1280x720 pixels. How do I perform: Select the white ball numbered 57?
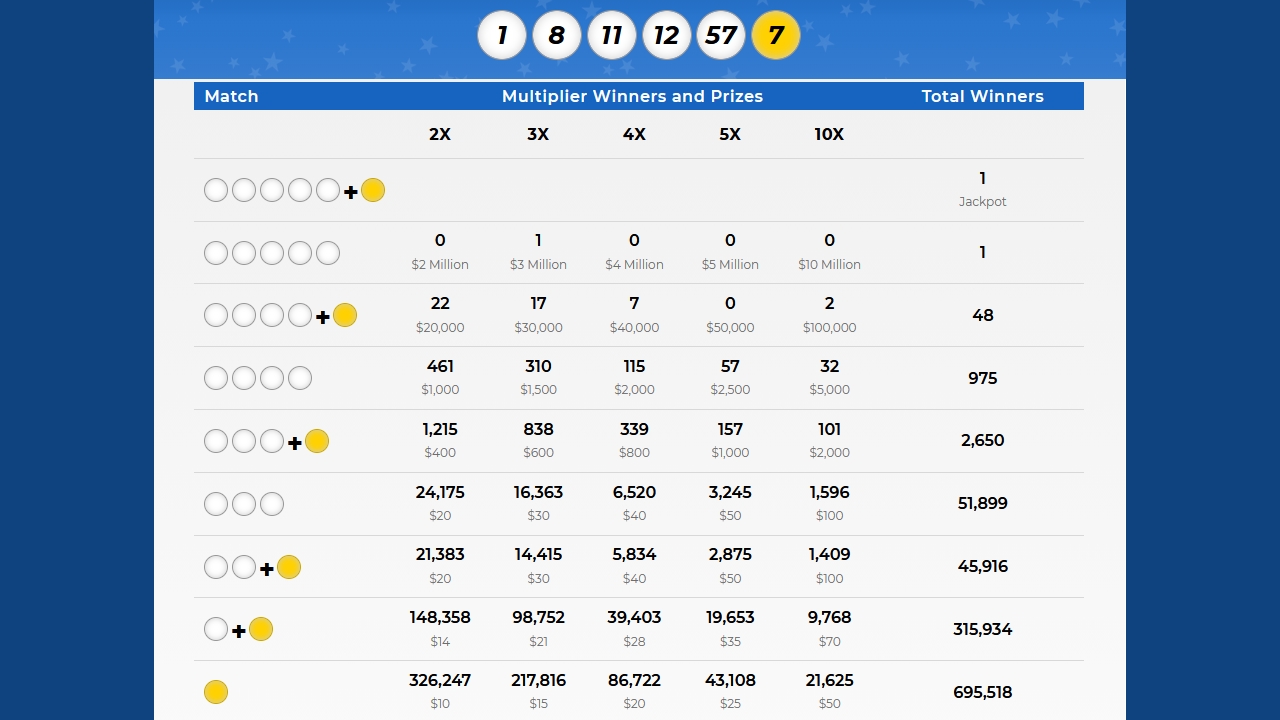click(x=721, y=36)
